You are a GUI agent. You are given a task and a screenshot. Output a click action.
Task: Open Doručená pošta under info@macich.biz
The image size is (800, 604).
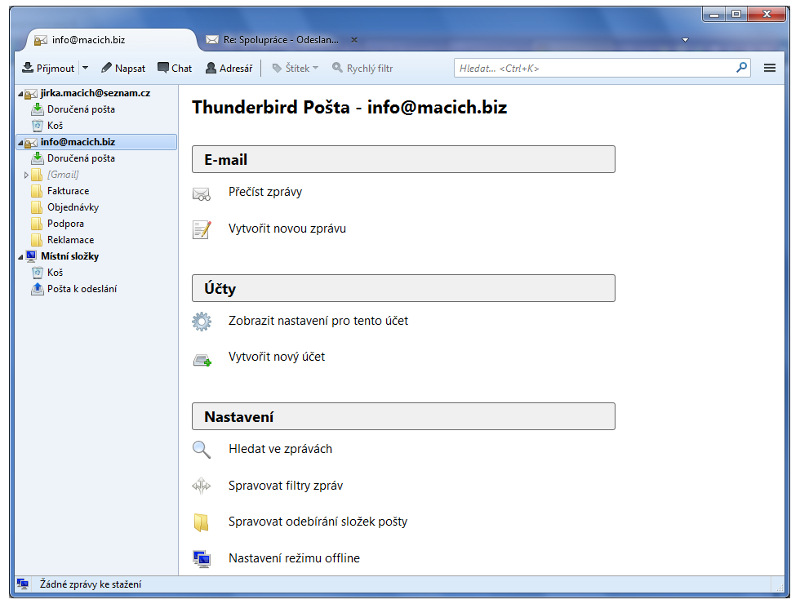point(81,158)
